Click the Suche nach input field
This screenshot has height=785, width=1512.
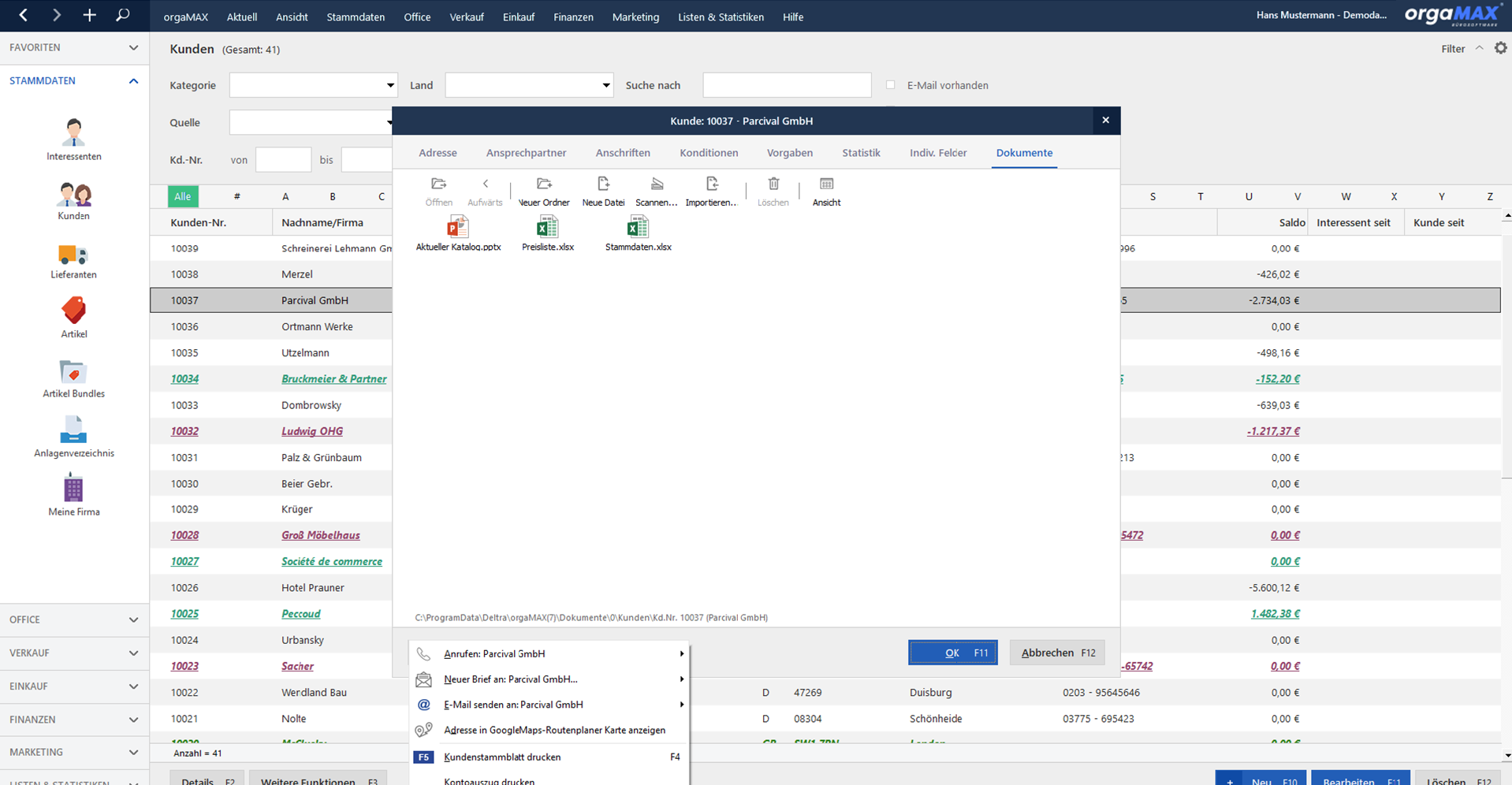pyautogui.click(x=787, y=85)
